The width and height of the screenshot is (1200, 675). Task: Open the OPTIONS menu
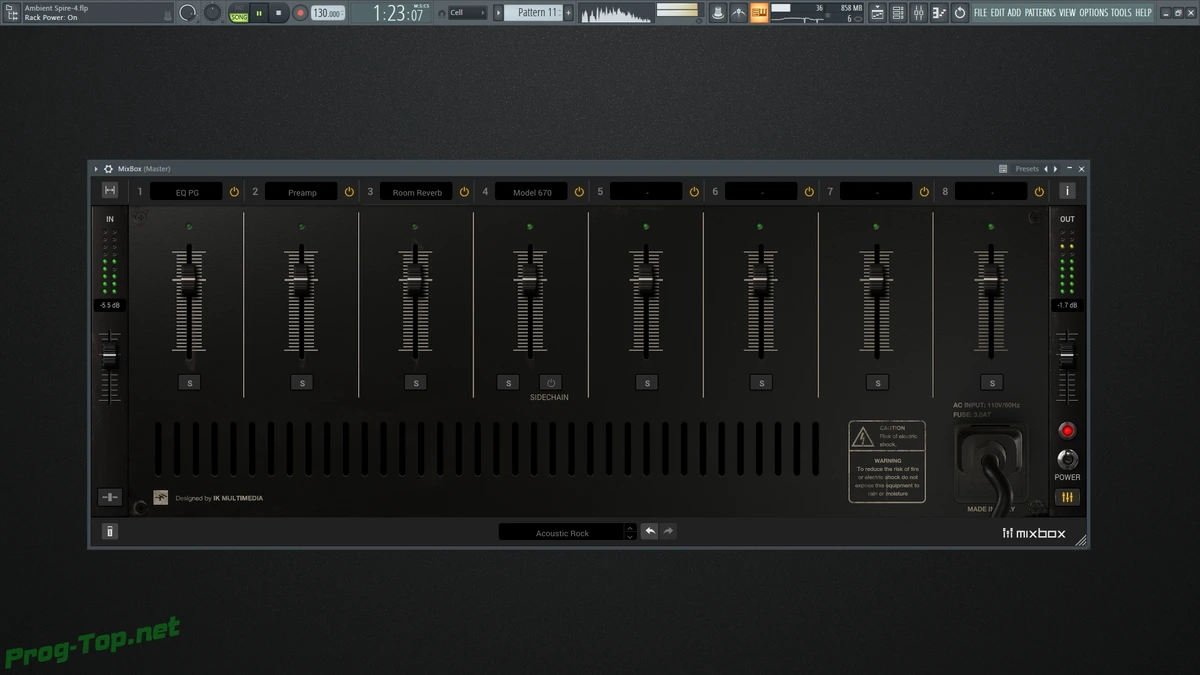coord(1093,13)
